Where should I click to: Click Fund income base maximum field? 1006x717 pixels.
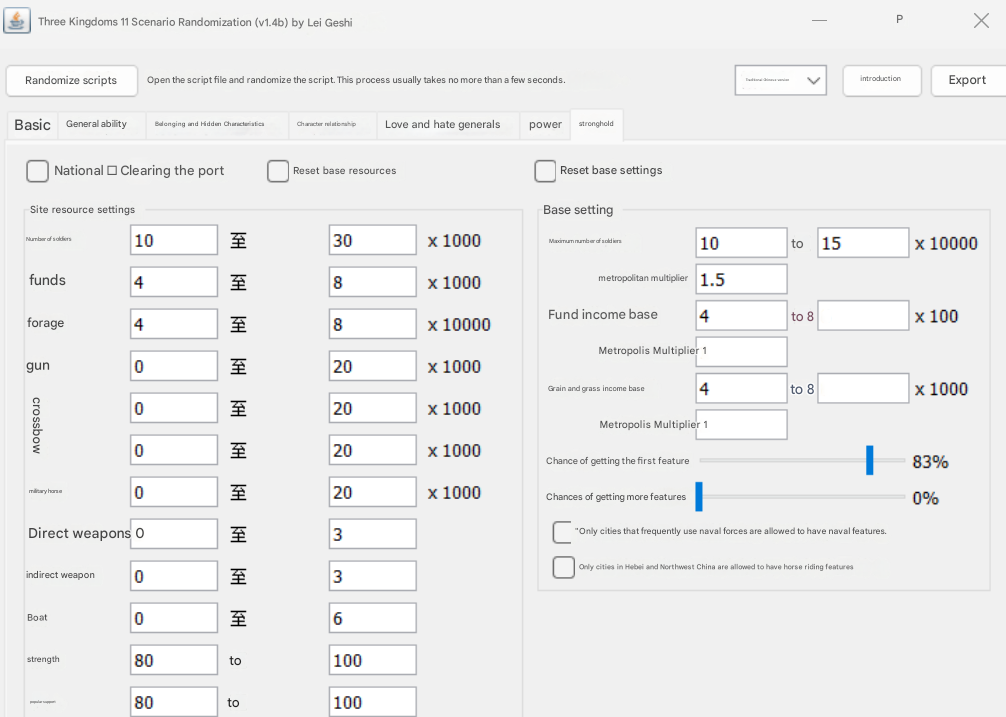click(x=863, y=316)
